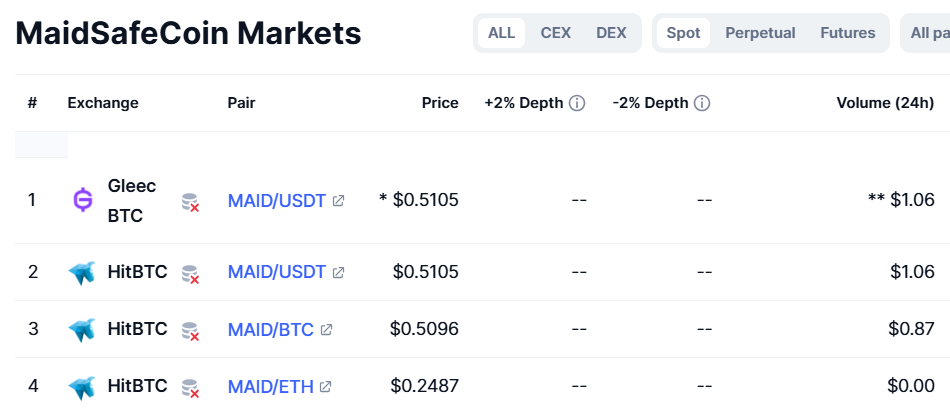Open external link icon next to MAID/BTC

326,329
